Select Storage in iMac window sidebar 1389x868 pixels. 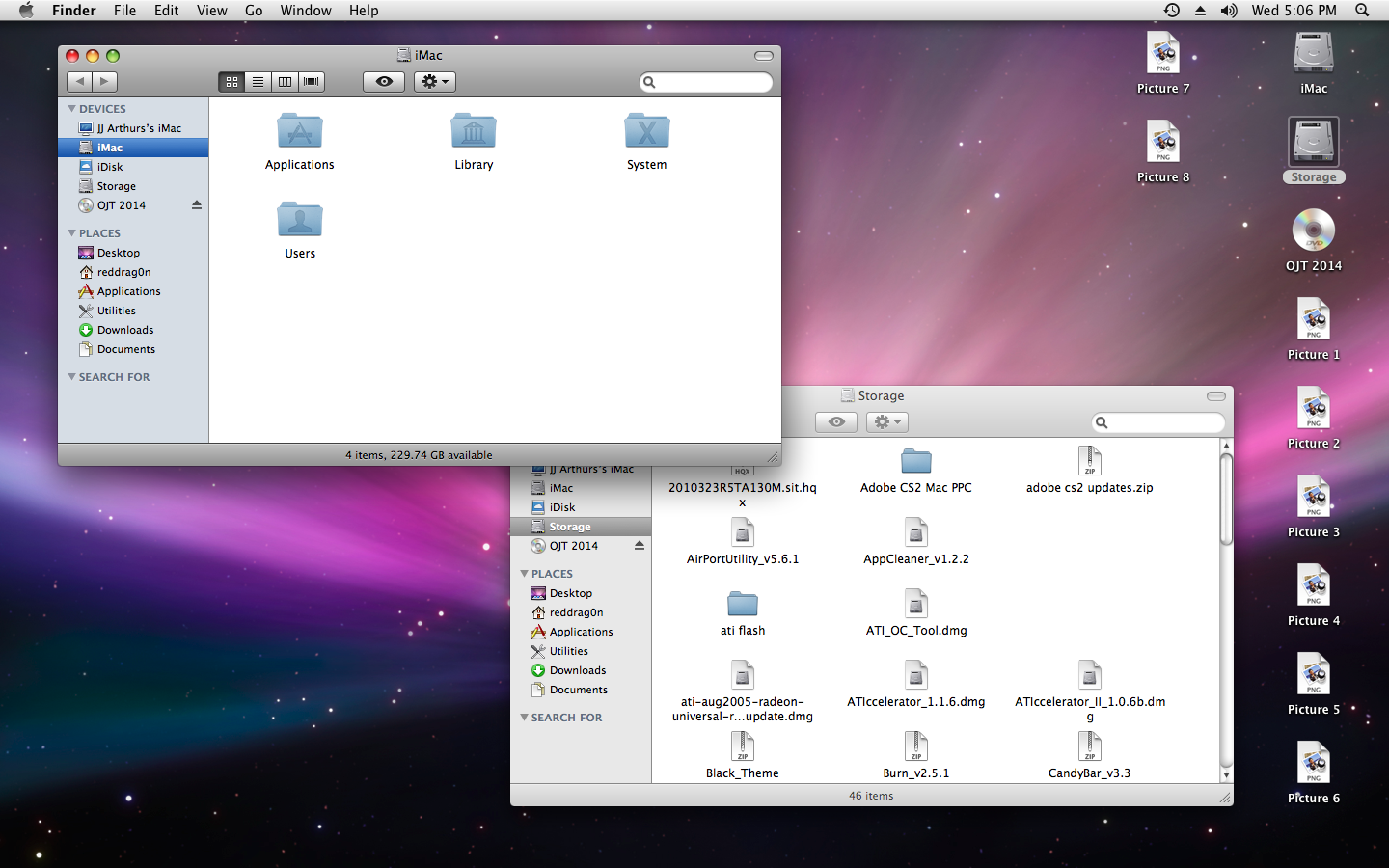point(133,186)
